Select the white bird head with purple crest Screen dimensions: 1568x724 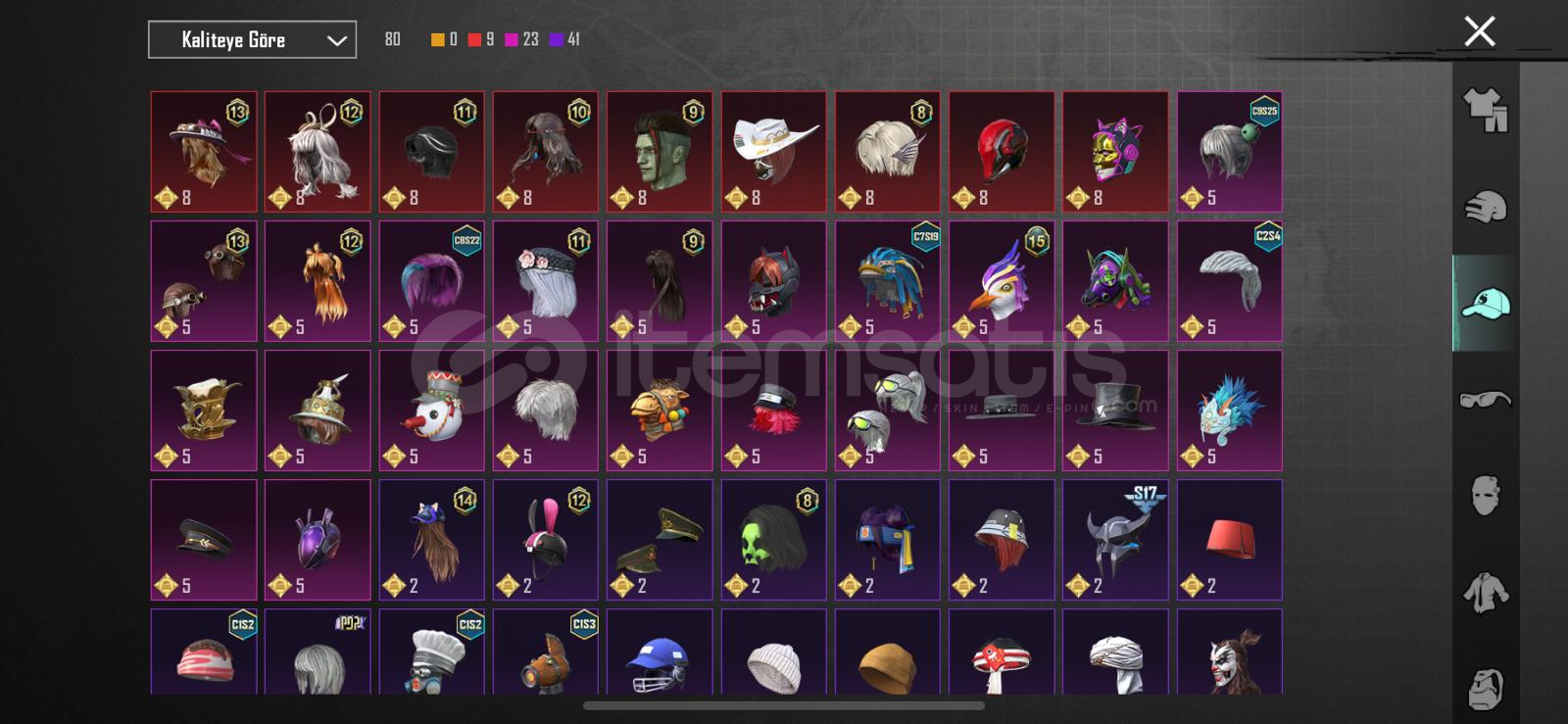[1002, 281]
